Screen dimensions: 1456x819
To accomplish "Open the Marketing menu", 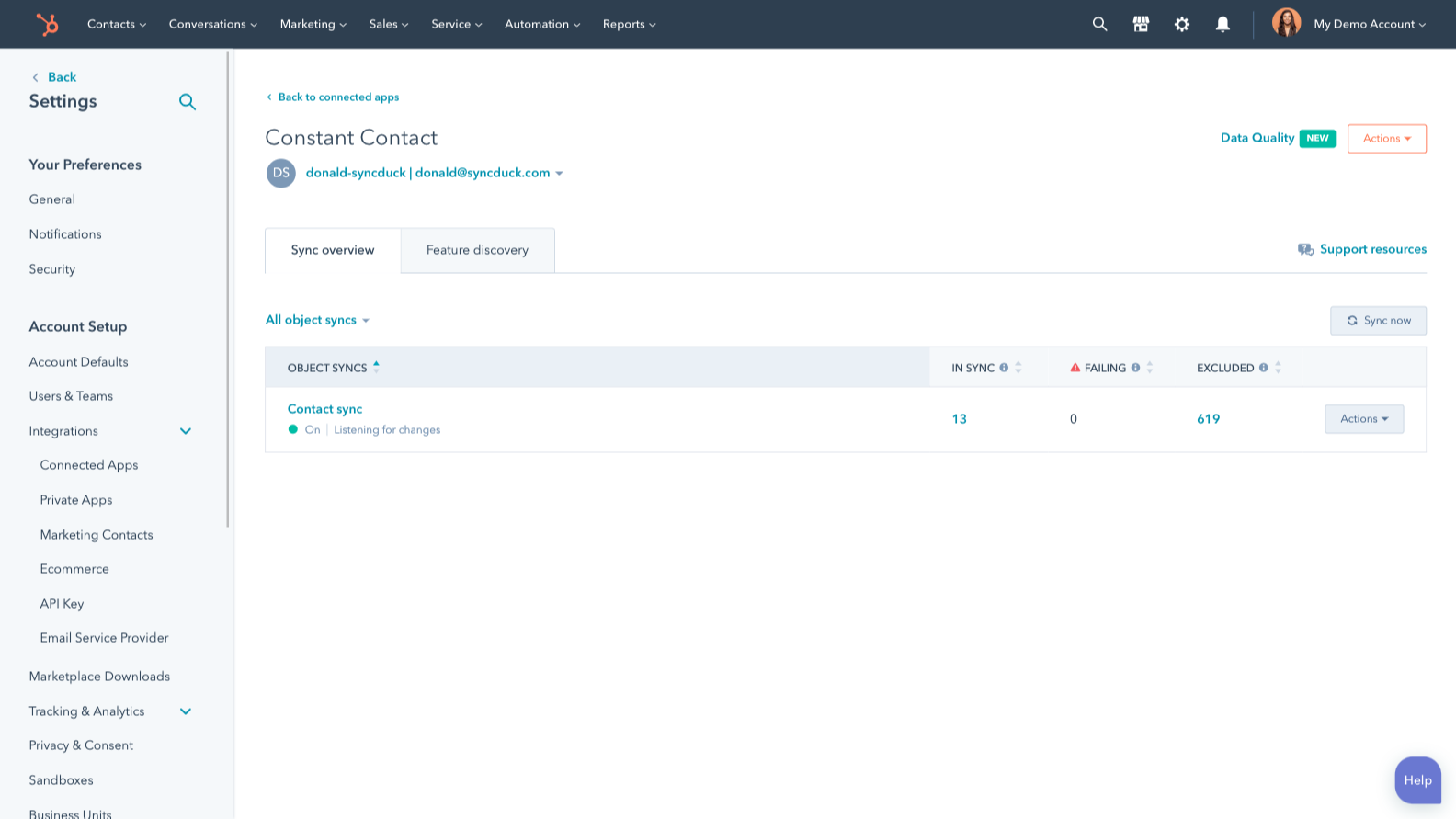I will coord(313,24).
